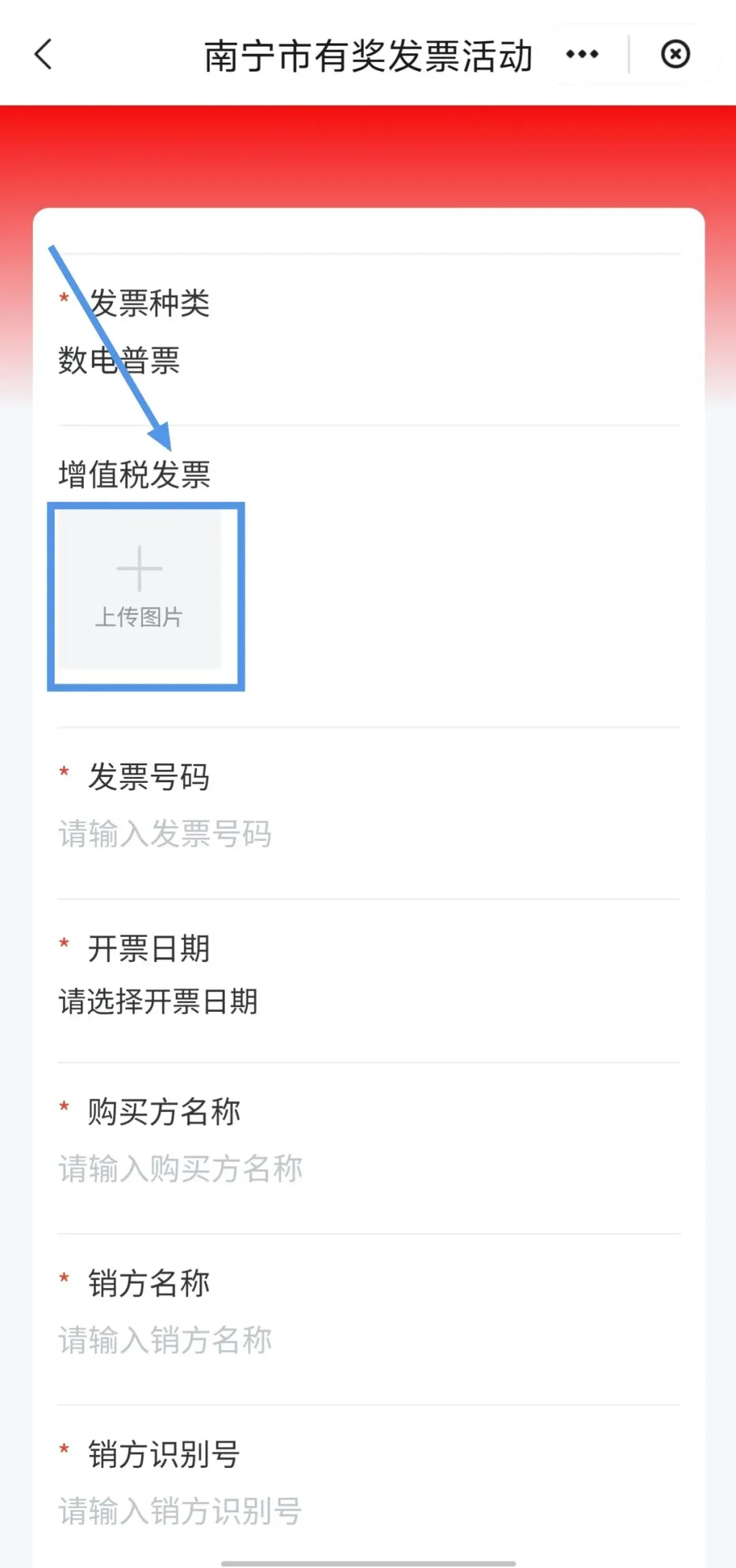
Task: Open the 请选择开票日期 date picker
Action: 369,1002
